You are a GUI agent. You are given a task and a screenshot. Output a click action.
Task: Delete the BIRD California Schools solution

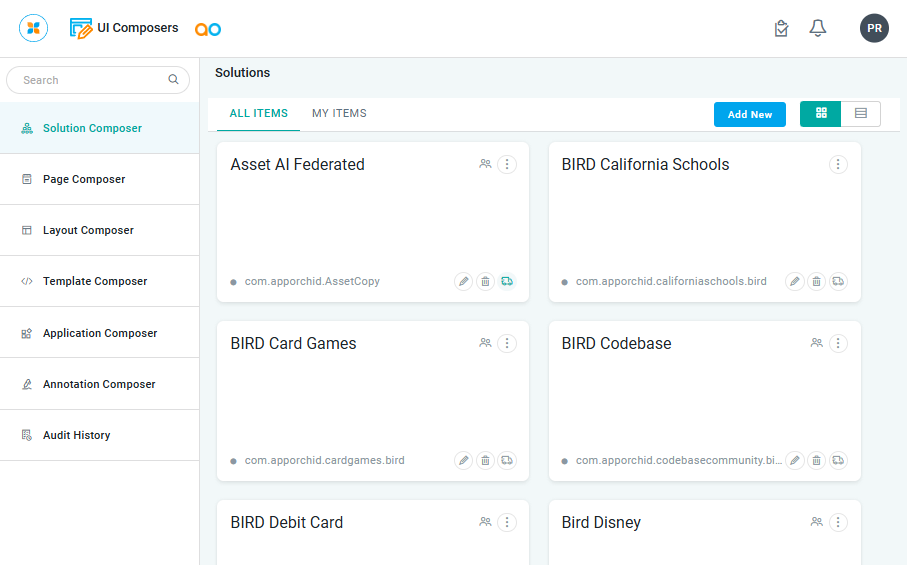coord(816,282)
